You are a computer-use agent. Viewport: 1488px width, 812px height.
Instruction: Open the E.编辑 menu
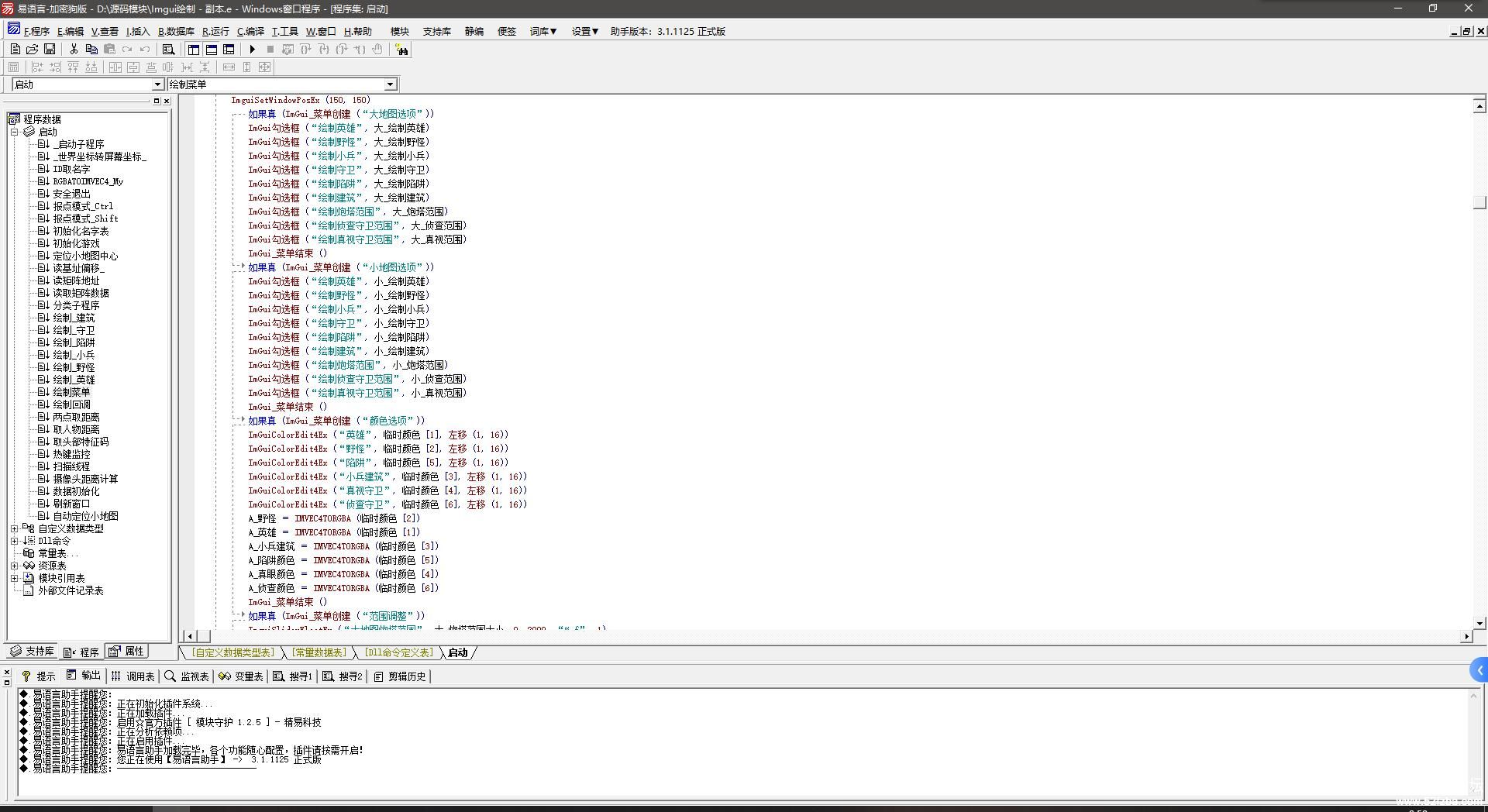(x=70, y=32)
